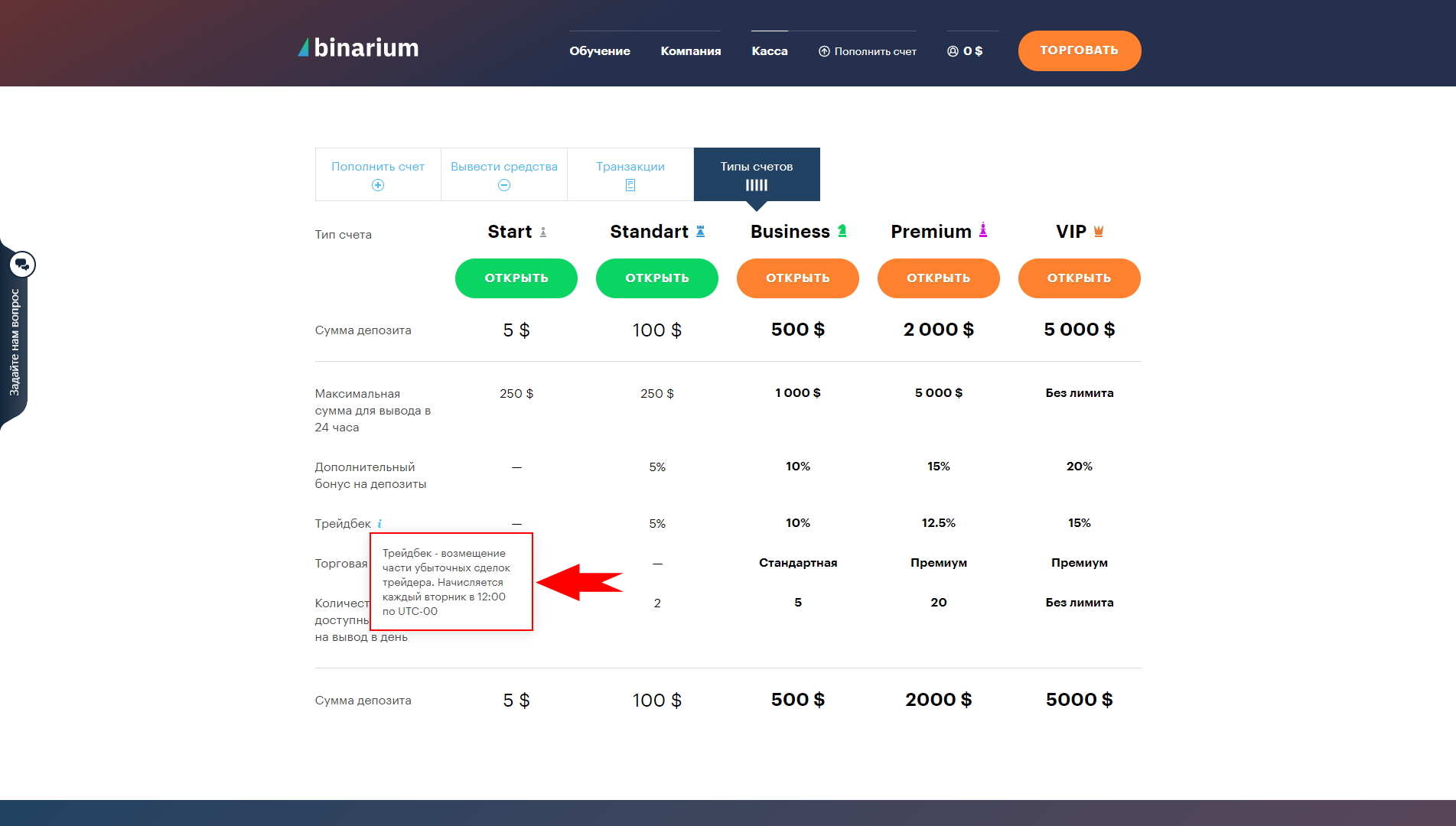Click the crown icon next to VIP
The width and height of the screenshot is (1456, 826).
[x=1099, y=231]
